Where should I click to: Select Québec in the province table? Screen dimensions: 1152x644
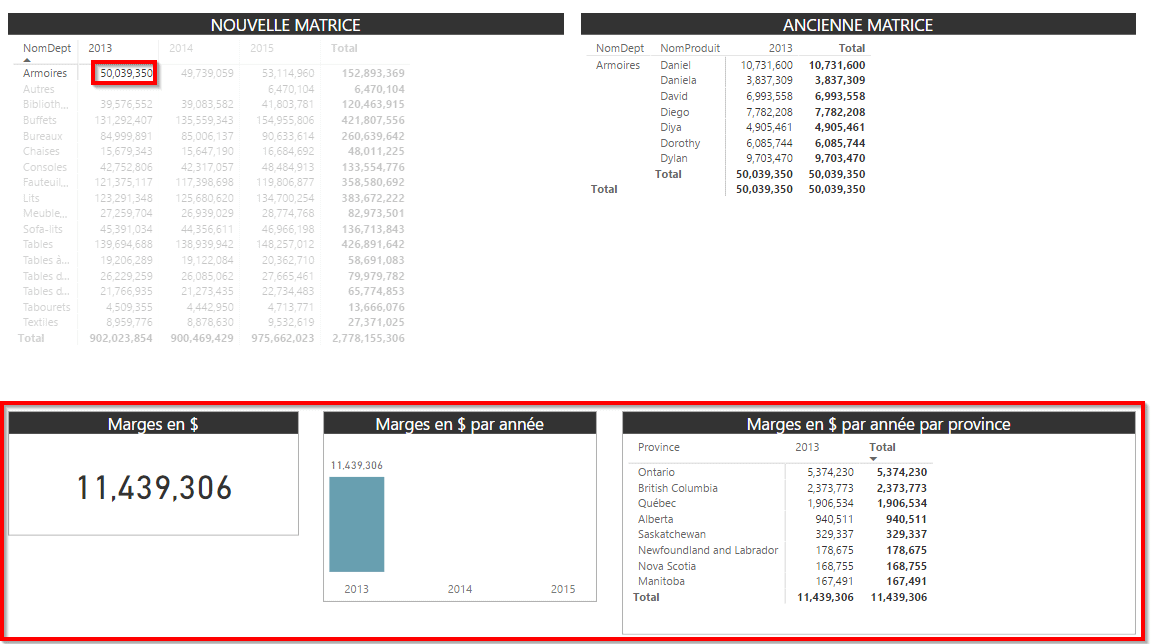click(656, 503)
